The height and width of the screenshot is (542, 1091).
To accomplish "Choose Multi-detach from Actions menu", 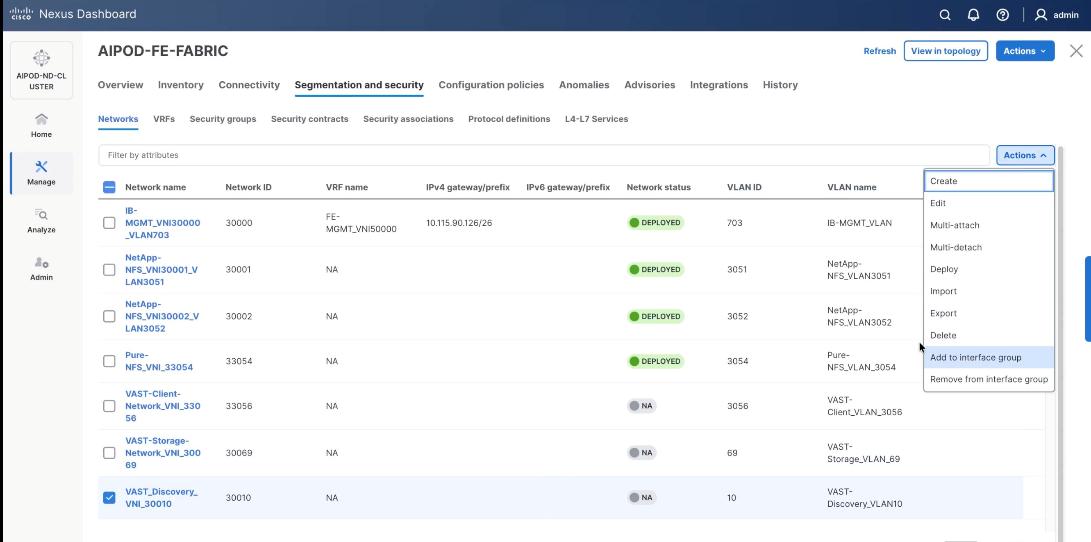I will [989, 247].
